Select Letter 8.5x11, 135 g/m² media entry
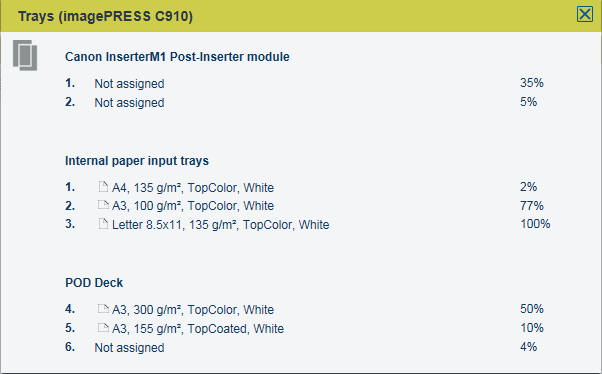Image resolution: width=602 pixels, height=374 pixels. pos(220,225)
